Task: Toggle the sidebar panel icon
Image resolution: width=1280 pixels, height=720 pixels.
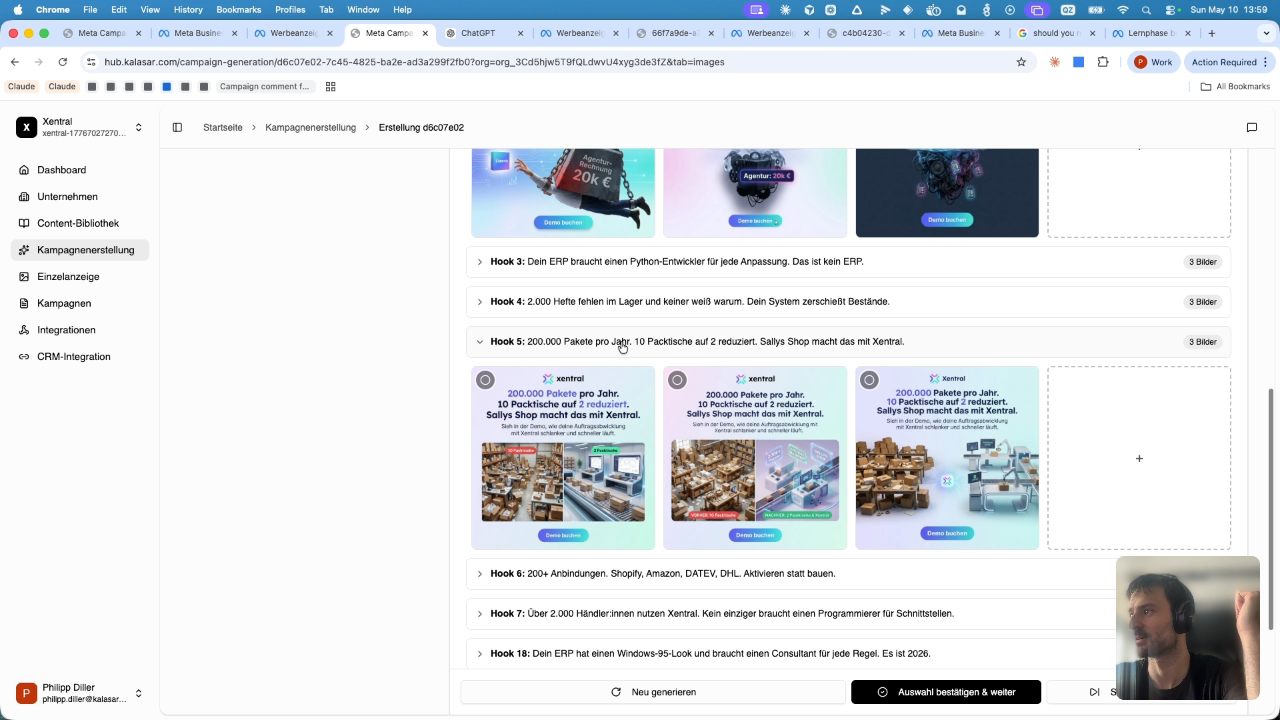Action: 177,127
